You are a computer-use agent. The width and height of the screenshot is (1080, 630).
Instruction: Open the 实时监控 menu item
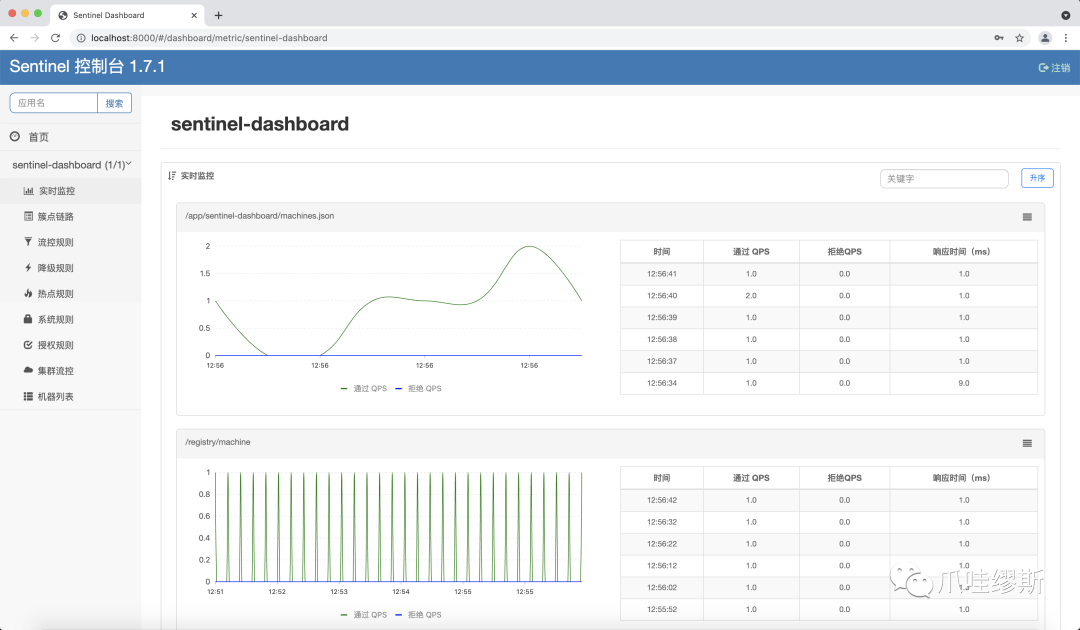tap(70, 191)
